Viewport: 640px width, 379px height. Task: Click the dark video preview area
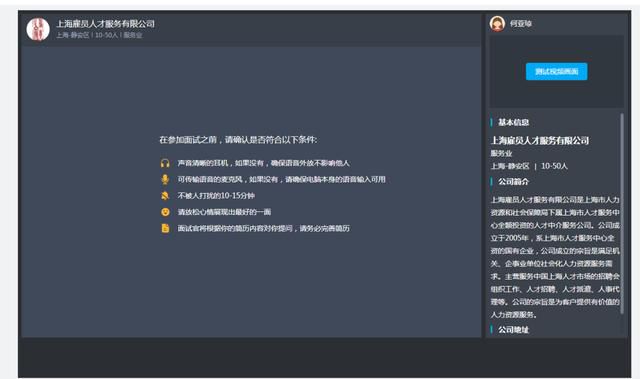[556, 71]
